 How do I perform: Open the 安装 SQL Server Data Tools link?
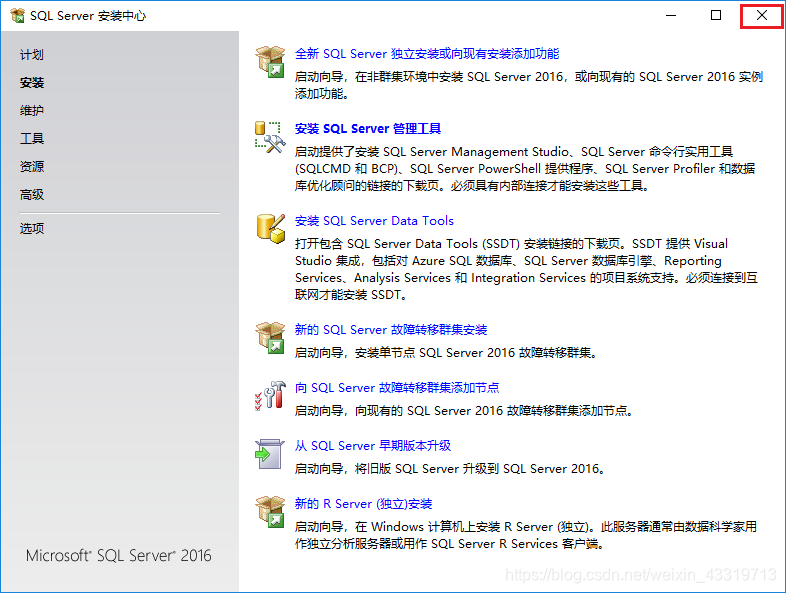point(374,221)
